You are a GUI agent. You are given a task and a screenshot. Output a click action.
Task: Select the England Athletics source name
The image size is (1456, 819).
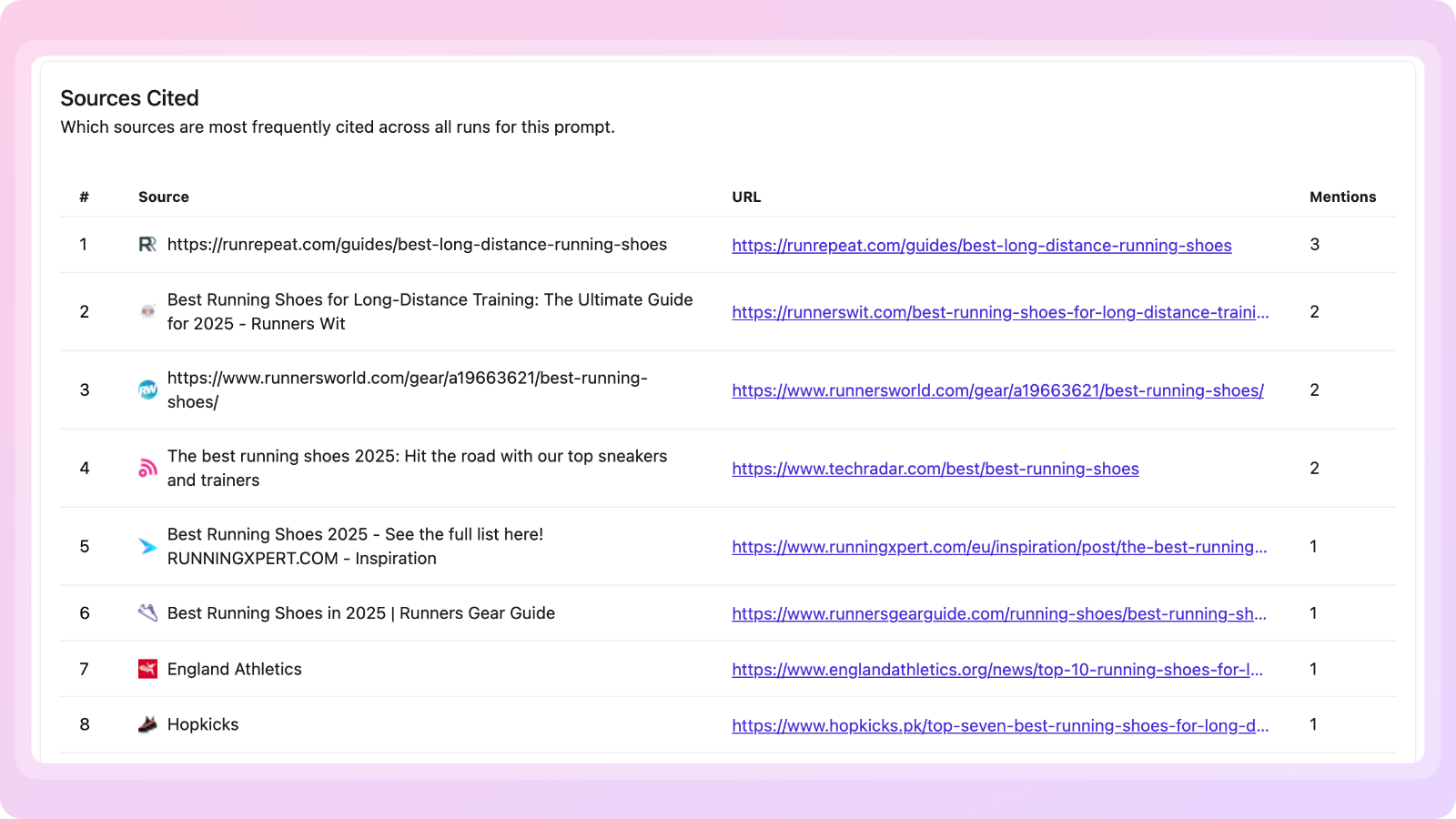tap(235, 669)
